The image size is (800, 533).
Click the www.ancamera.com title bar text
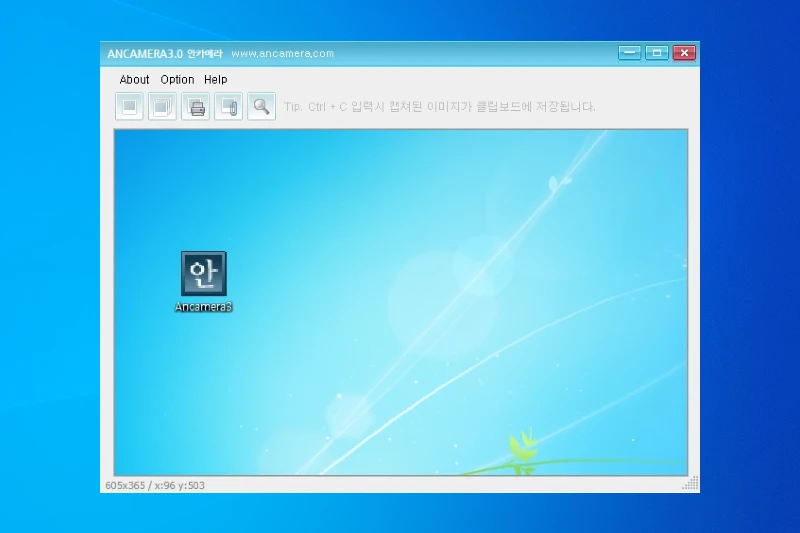(x=283, y=54)
